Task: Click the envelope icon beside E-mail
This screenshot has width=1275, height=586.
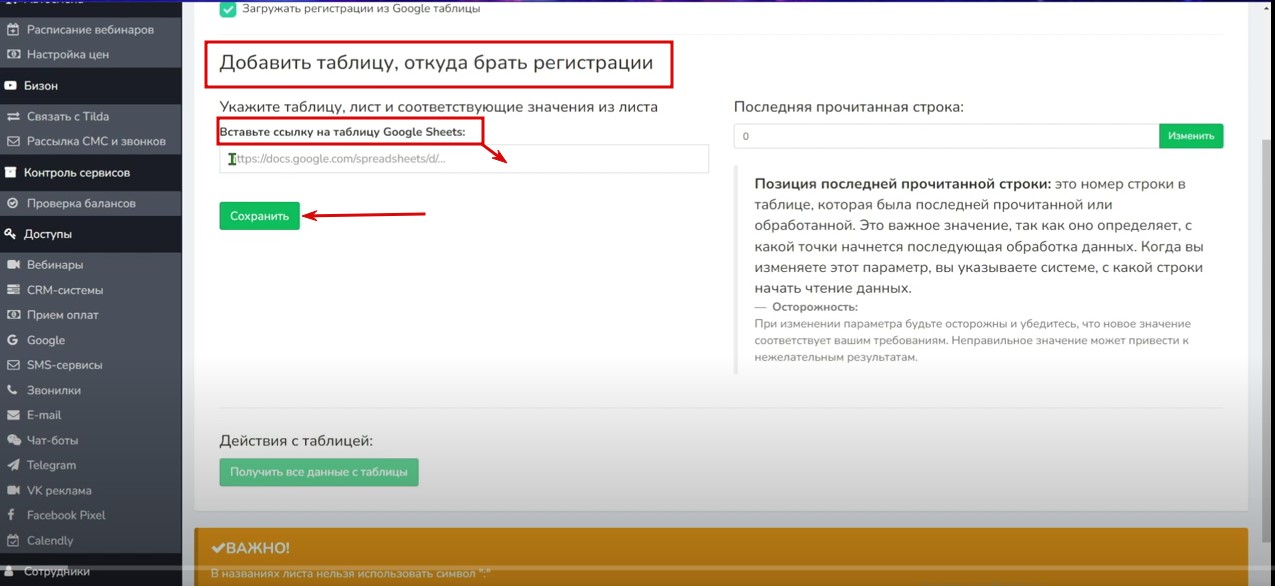Action: coord(13,415)
